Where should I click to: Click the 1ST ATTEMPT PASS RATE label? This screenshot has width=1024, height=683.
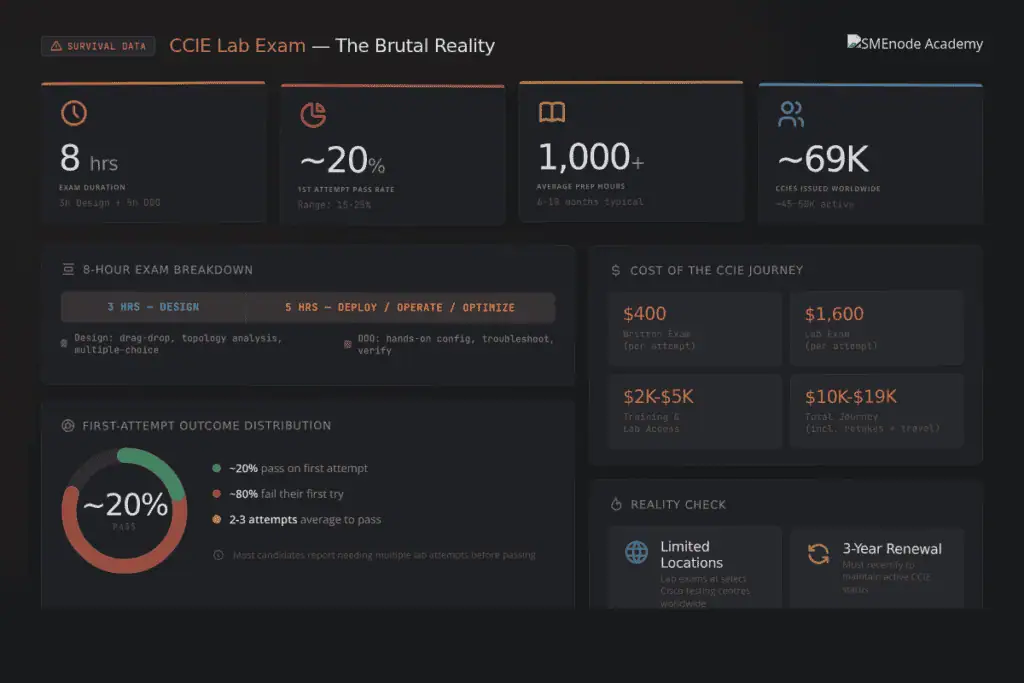point(346,189)
